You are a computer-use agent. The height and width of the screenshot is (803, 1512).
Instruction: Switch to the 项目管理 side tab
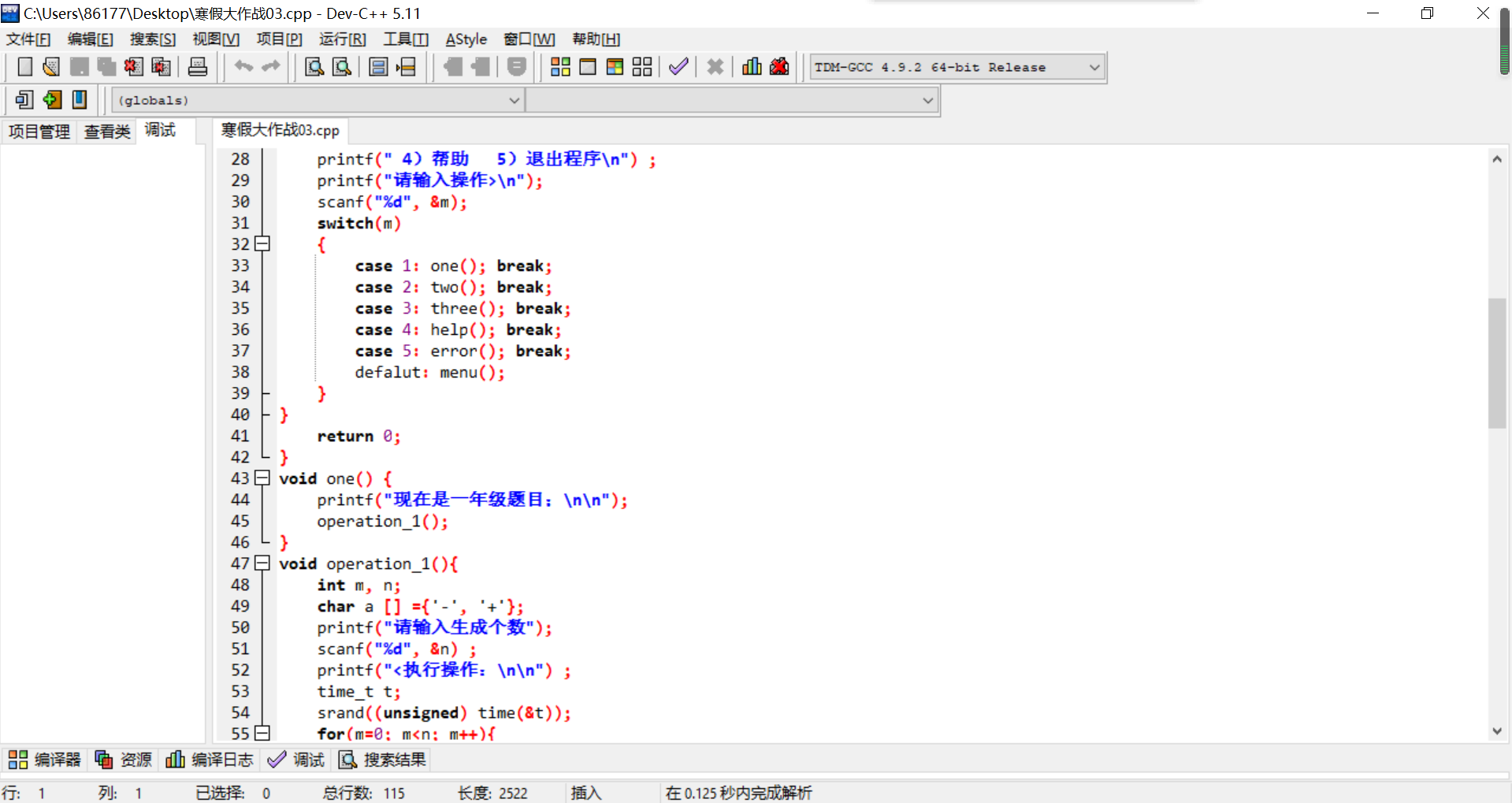click(39, 132)
